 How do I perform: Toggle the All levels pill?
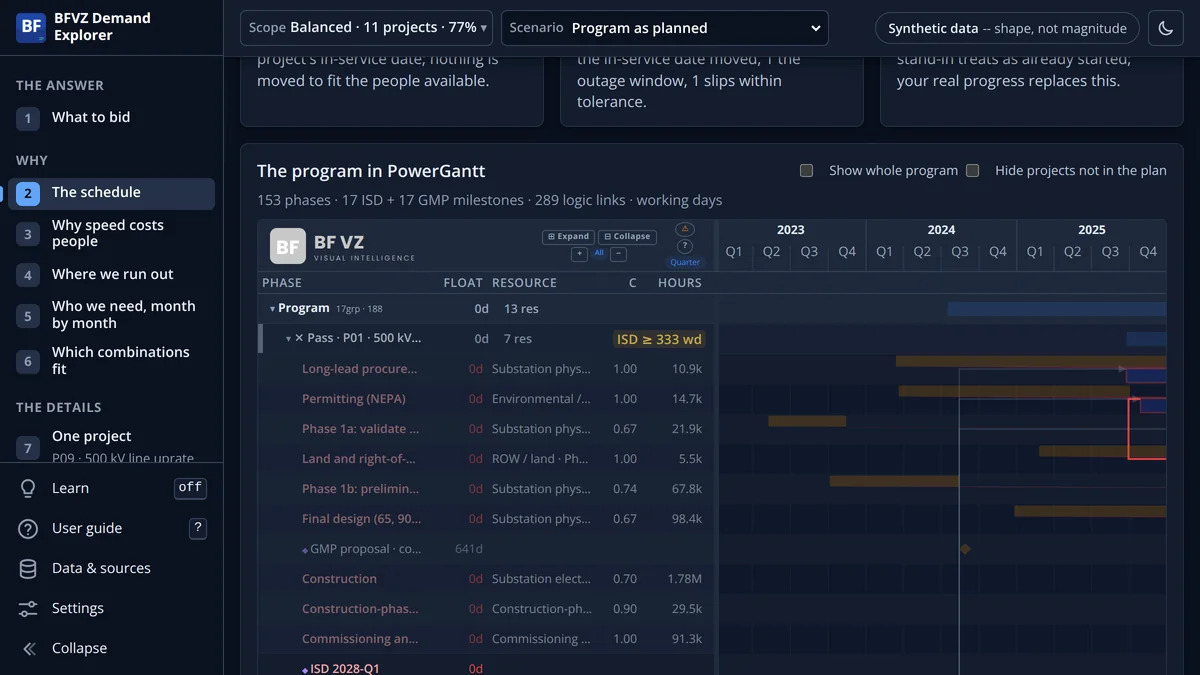599,254
